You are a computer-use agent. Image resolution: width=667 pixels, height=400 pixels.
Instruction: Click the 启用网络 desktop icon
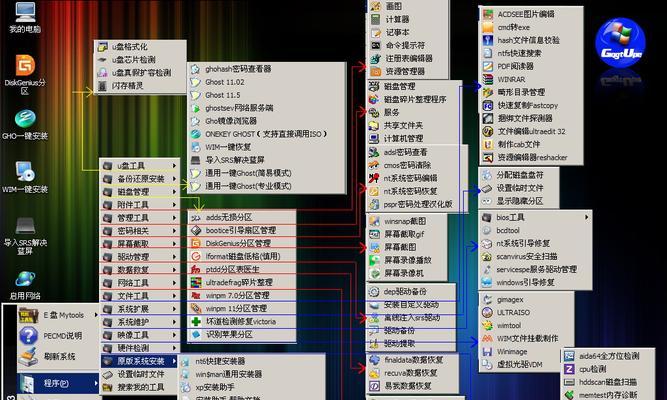(x=25, y=285)
